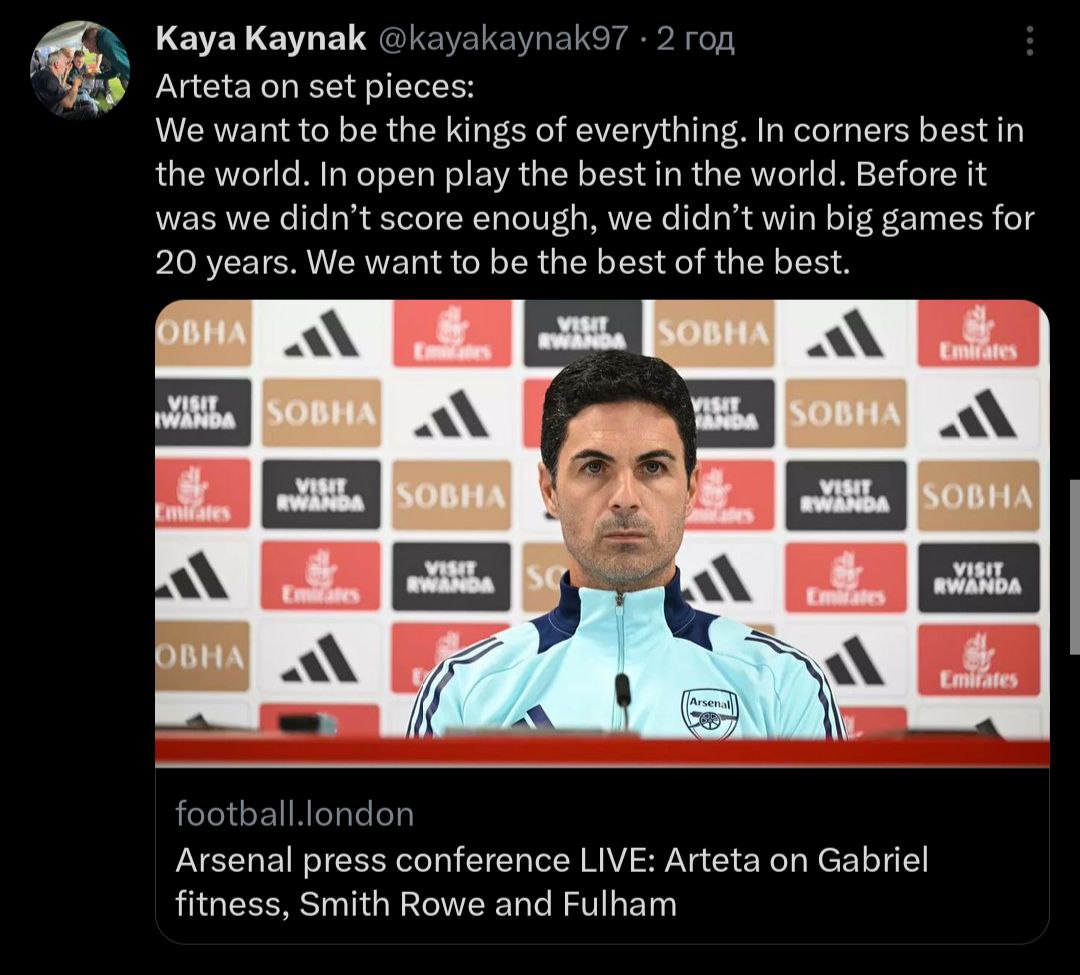This screenshot has width=1080, height=975.
Task: Grab the grey scrollbar on right edge
Action: pos(1074,567)
